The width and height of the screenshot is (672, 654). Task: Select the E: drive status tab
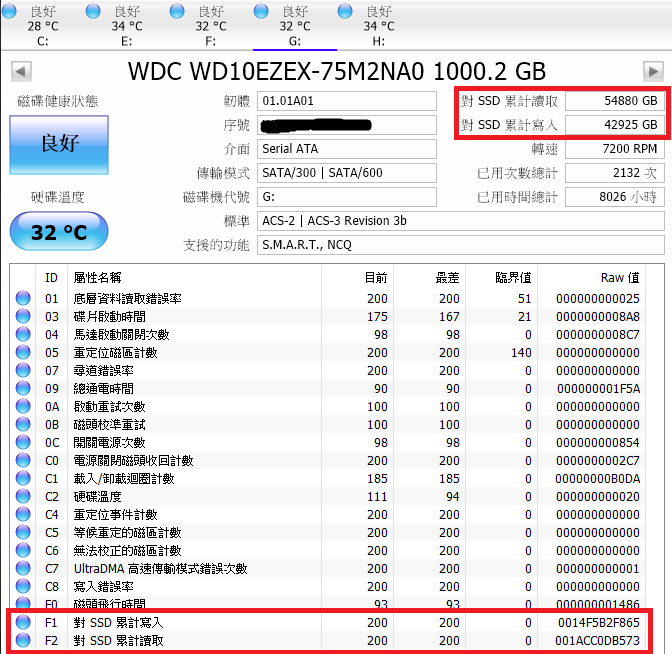(126, 25)
